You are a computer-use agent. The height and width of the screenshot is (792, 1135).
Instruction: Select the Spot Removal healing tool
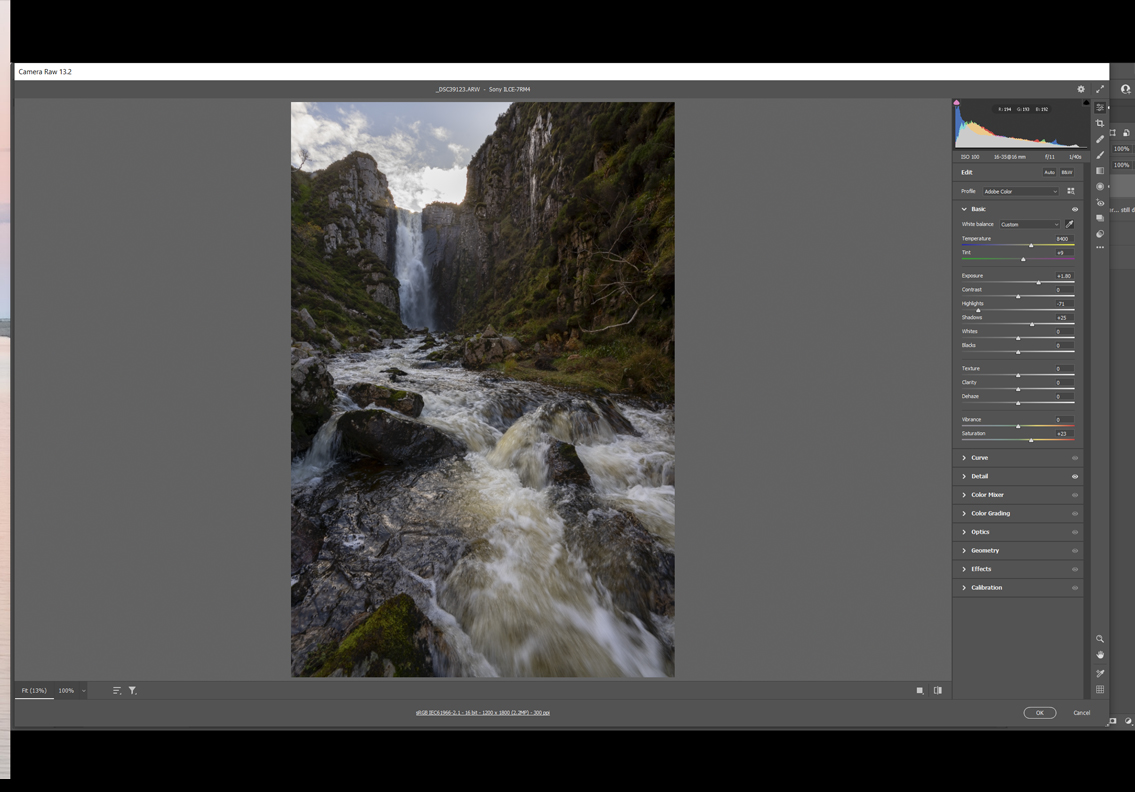point(1100,139)
